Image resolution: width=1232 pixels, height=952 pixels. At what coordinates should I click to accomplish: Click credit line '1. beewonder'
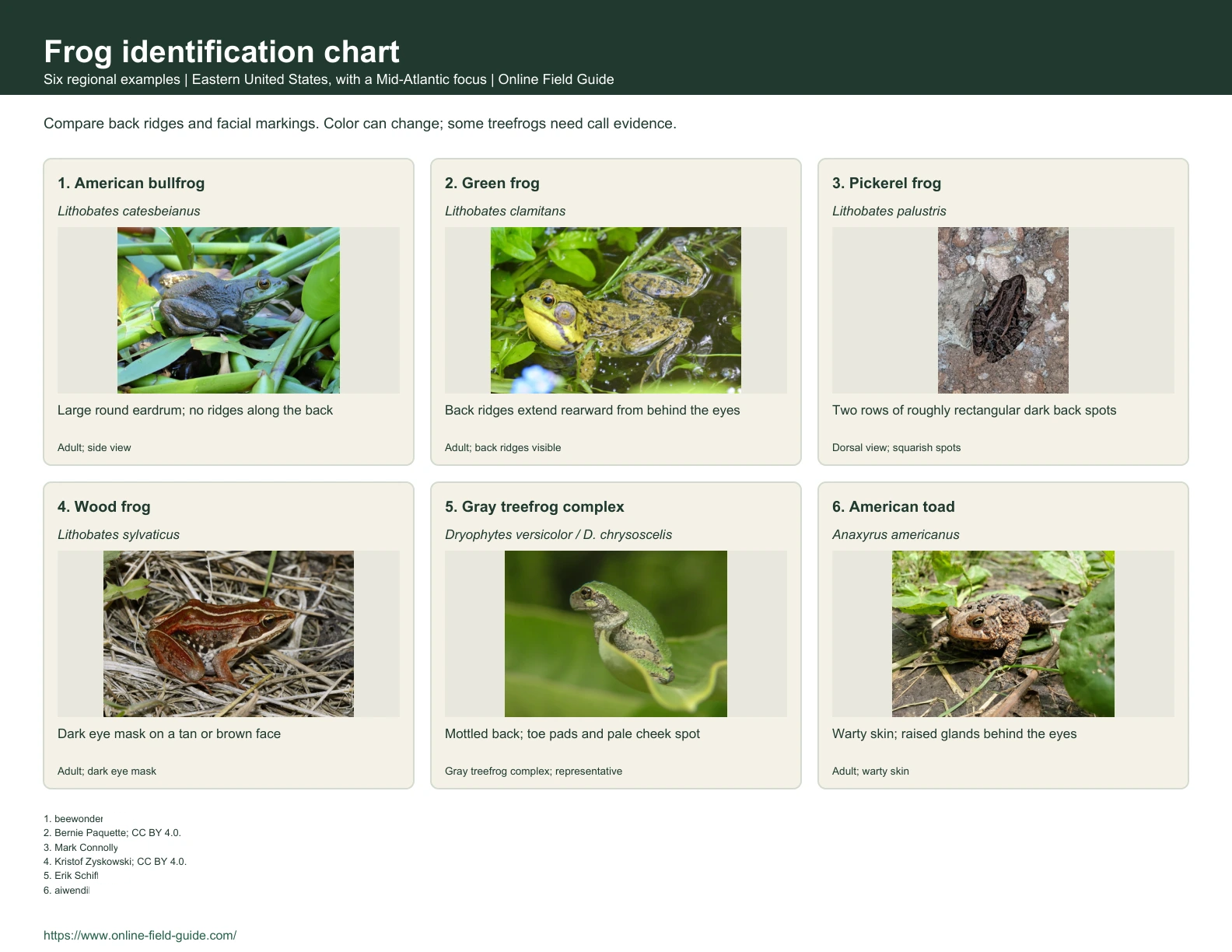74,819
